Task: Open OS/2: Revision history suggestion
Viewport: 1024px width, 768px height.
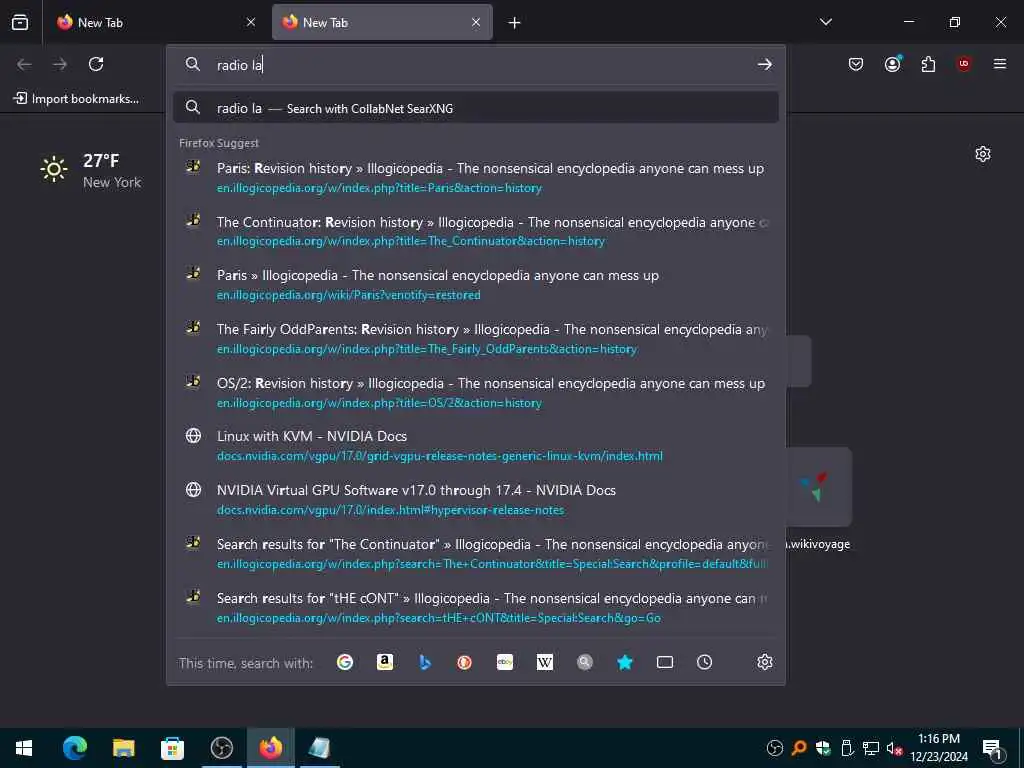Action: pos(475,392)
